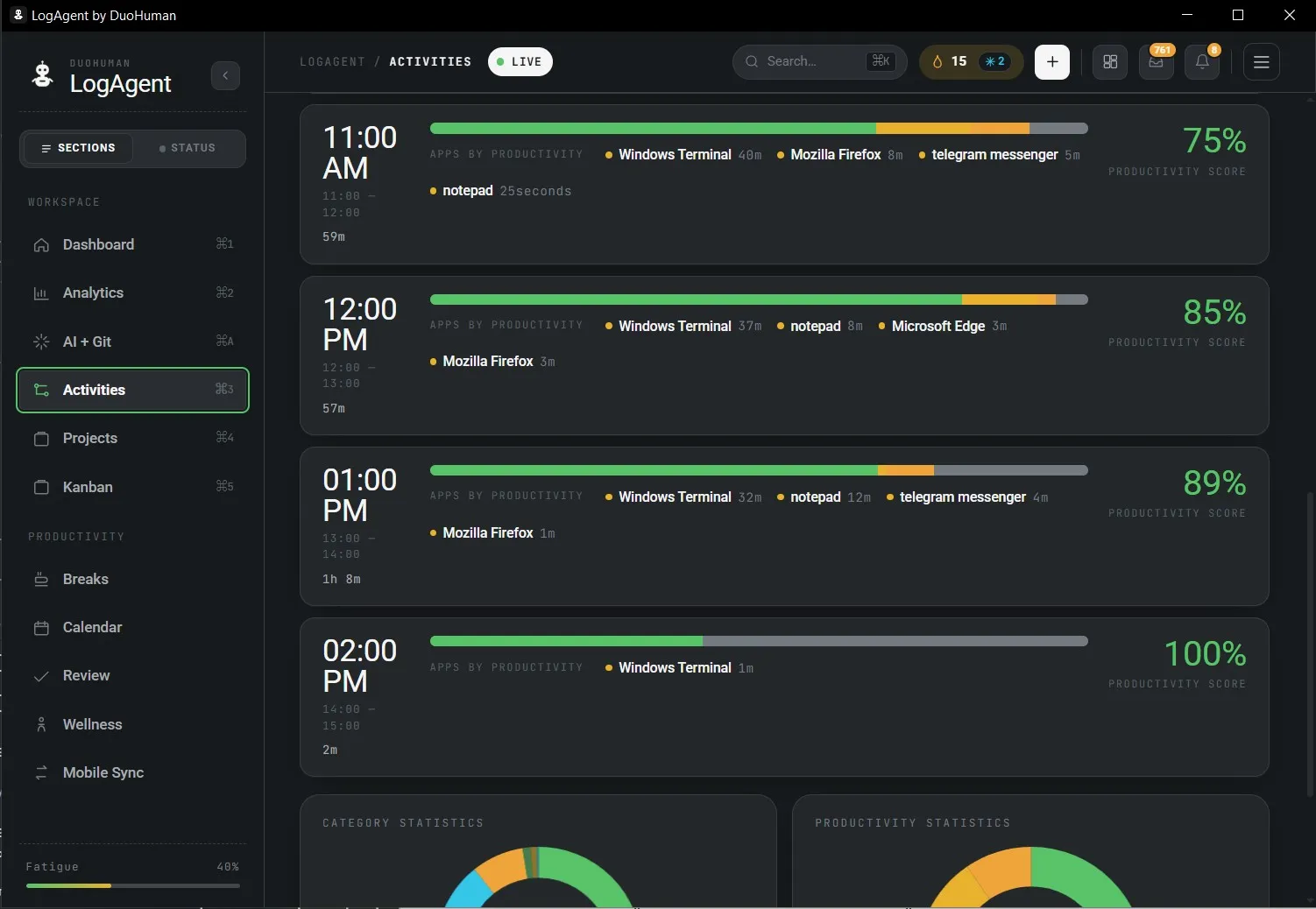Collapse the sidebar with the chevron button
Screen dimensions: 1316x909
click(225, 75)
